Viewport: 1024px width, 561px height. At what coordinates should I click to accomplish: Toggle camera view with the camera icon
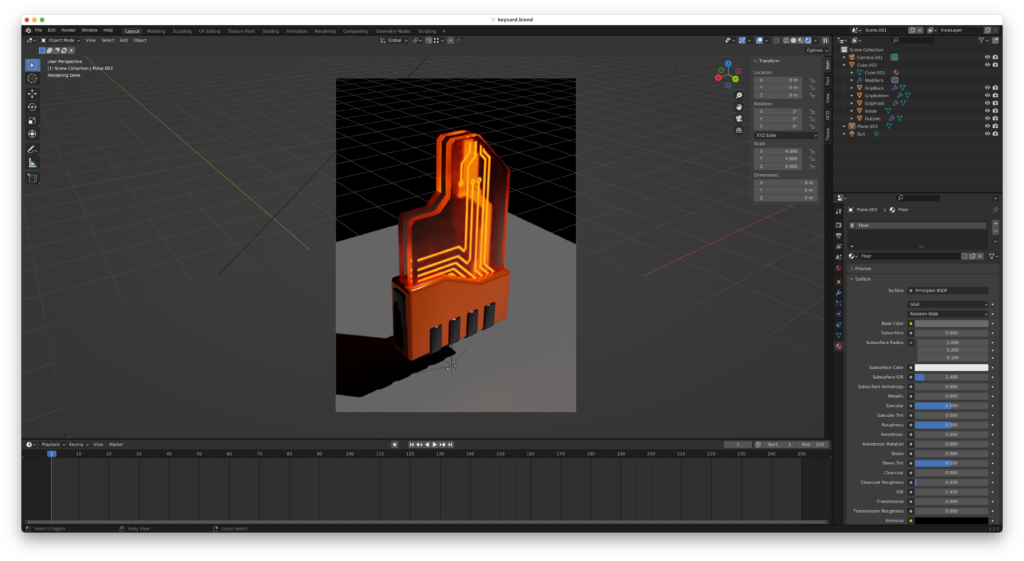pyautogui.click(x=738, y=118)
